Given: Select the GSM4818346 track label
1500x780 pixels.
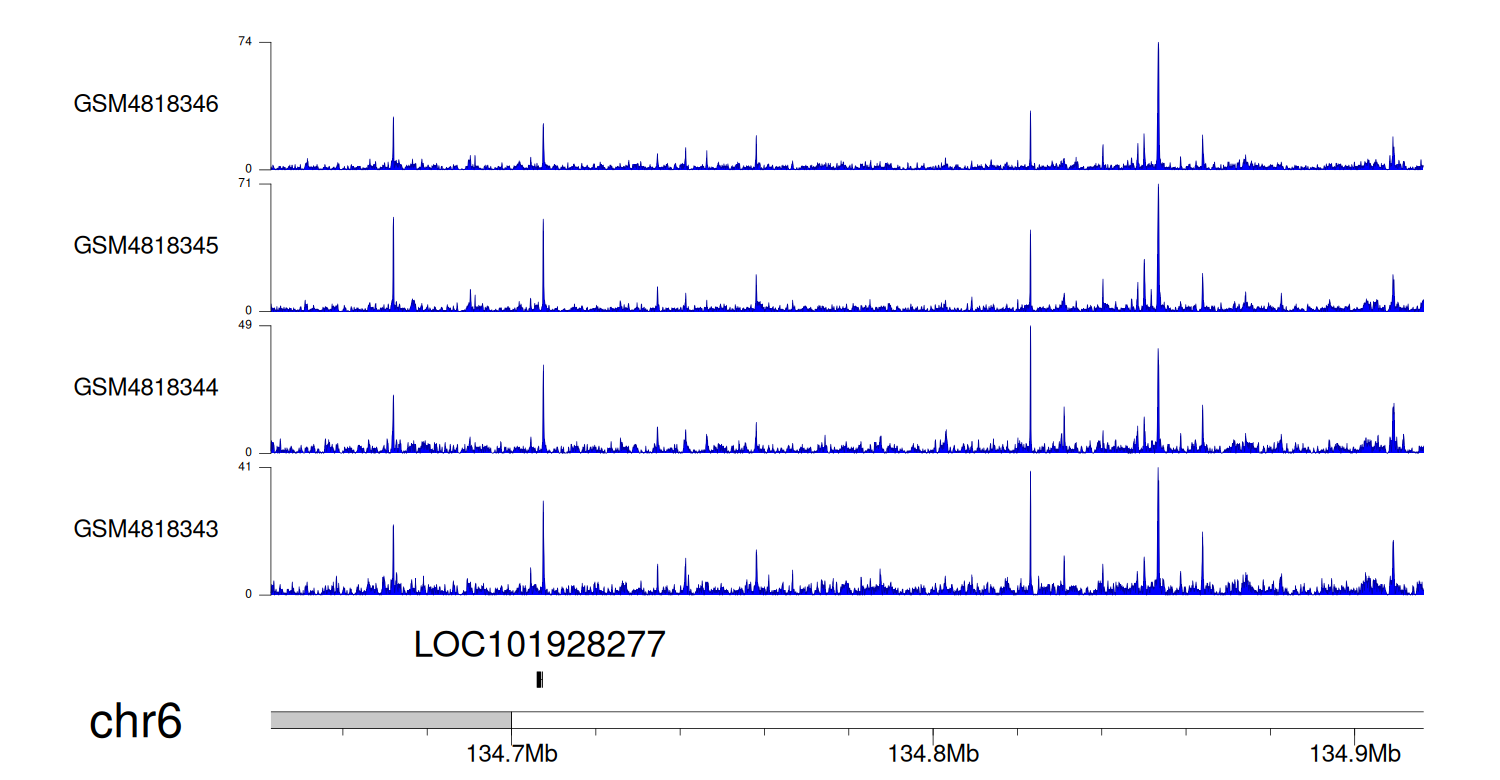Looking at the screenshot, I should (x=146, y=104).
